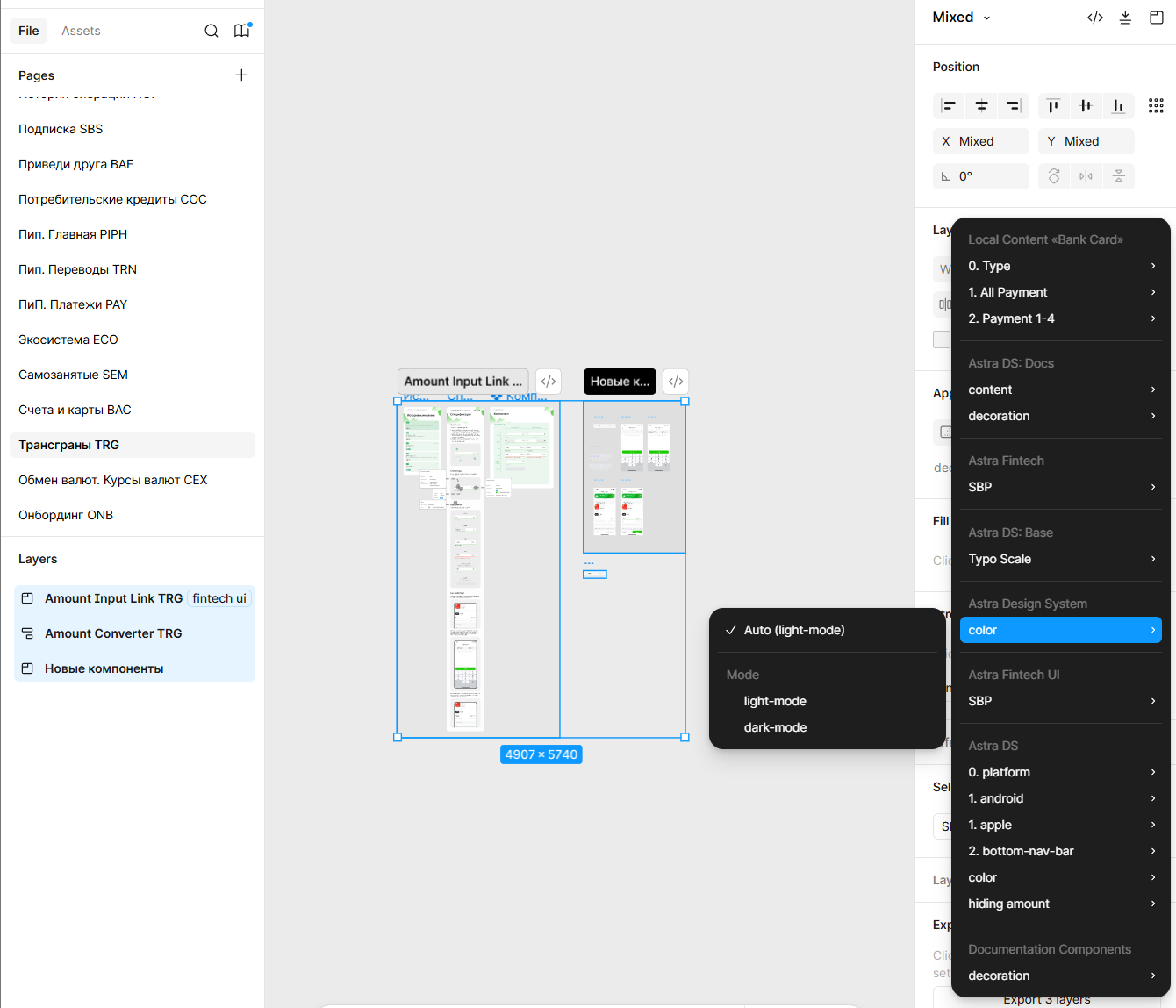Open 1. All Payment menu entry
This screenshot has height=1008, width=1176.
1061,292
